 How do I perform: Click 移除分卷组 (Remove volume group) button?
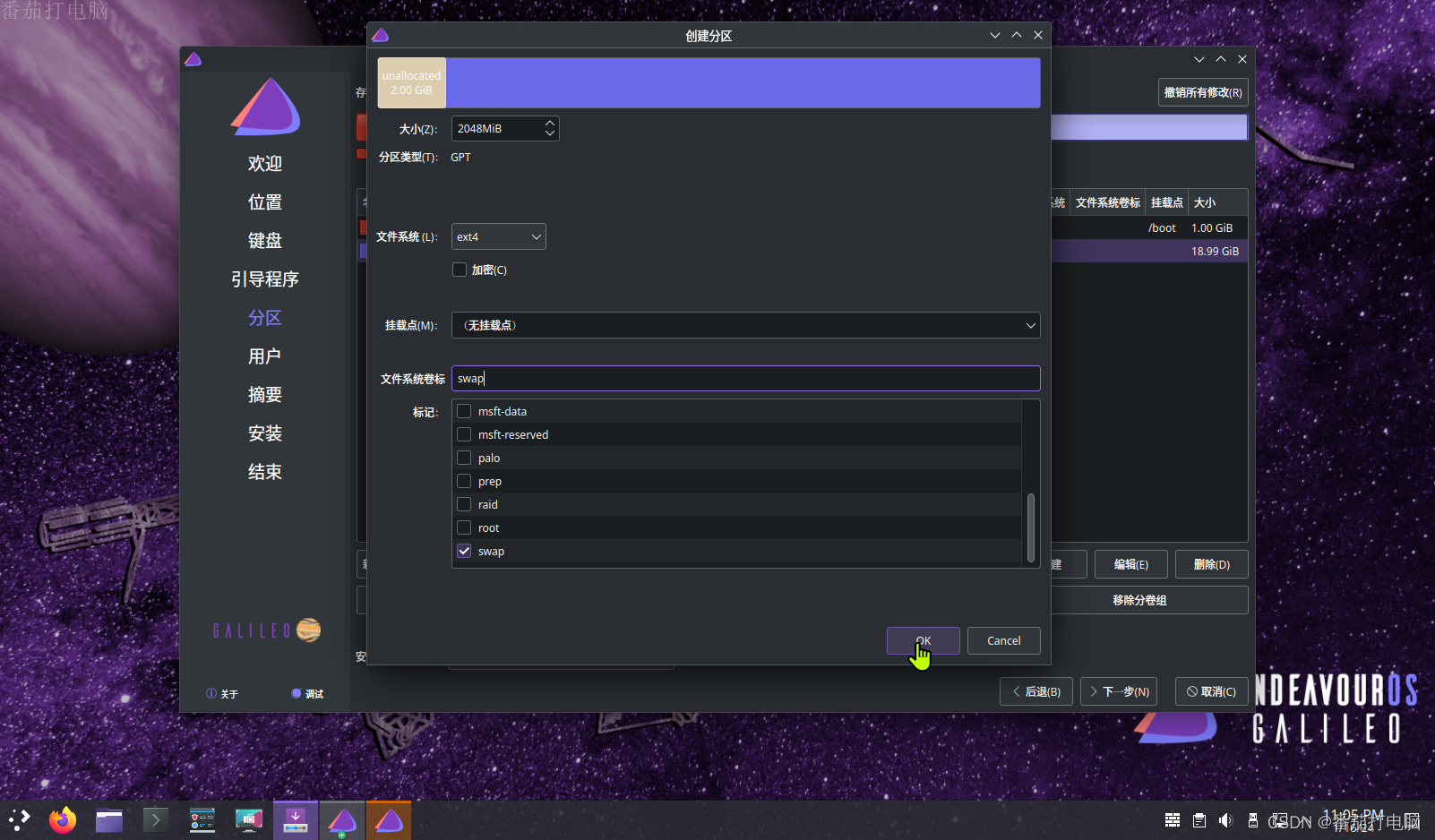pos(1139,600)
